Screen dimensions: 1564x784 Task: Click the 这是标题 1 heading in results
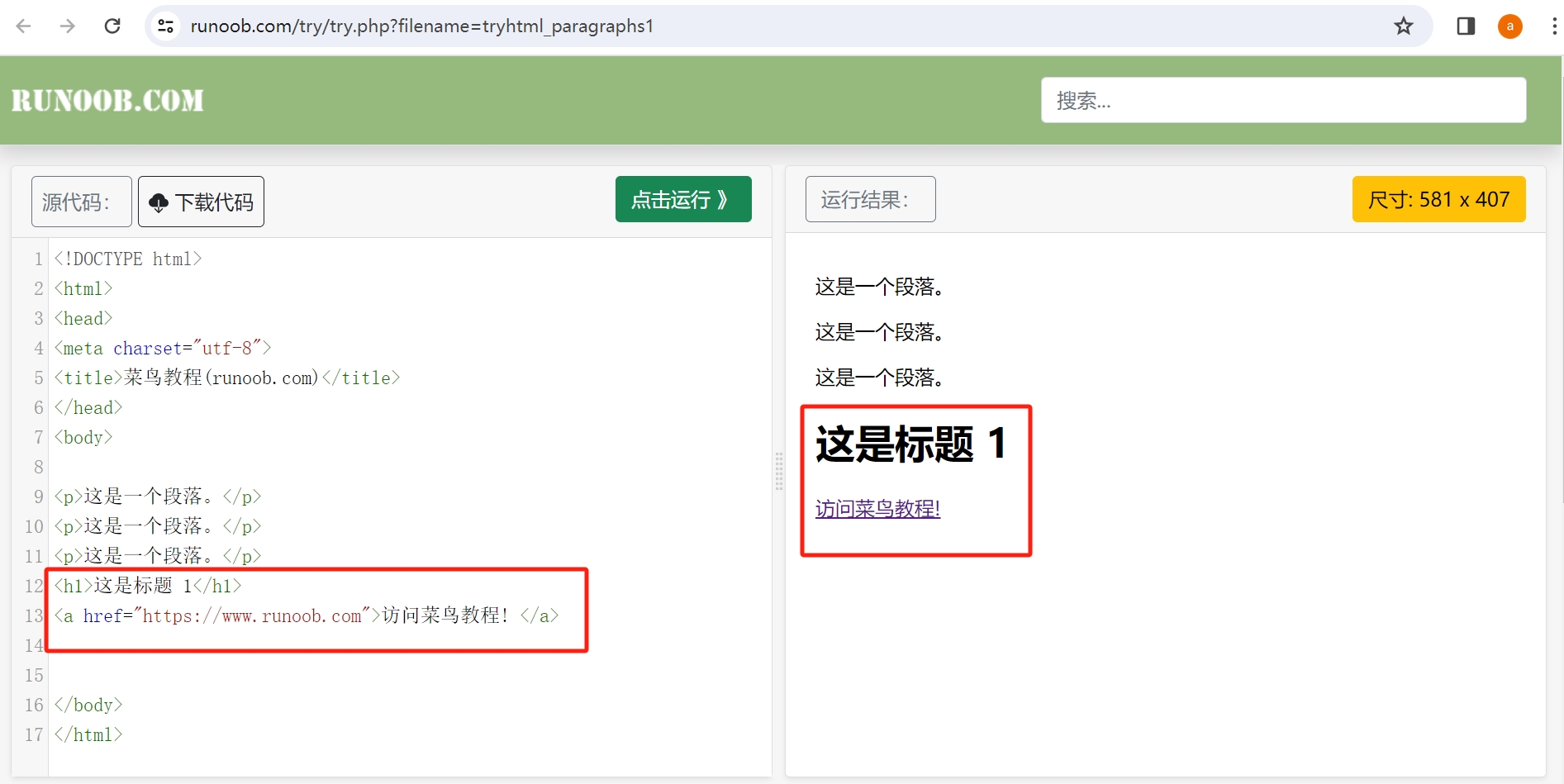910,444
